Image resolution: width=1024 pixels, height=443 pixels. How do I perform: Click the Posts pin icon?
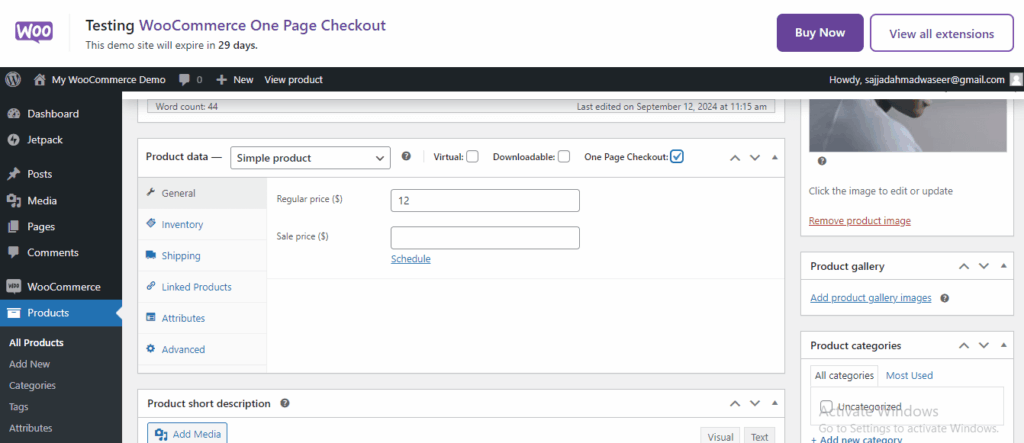coord(14,174)
